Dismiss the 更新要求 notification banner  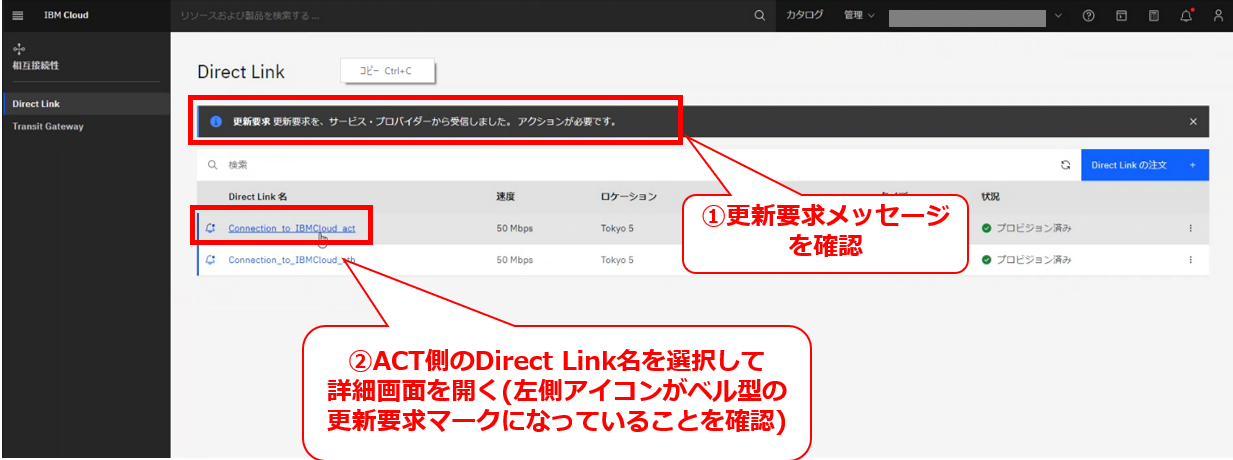pos(1193,121)
